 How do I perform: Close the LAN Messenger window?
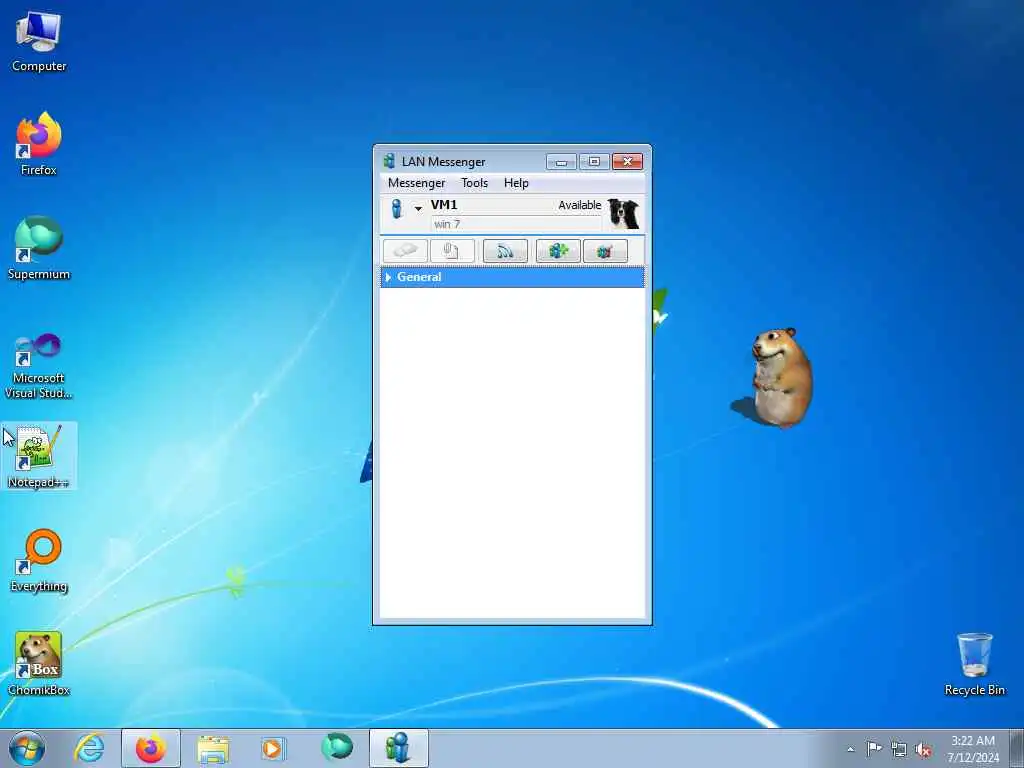[x=628, y=161]
